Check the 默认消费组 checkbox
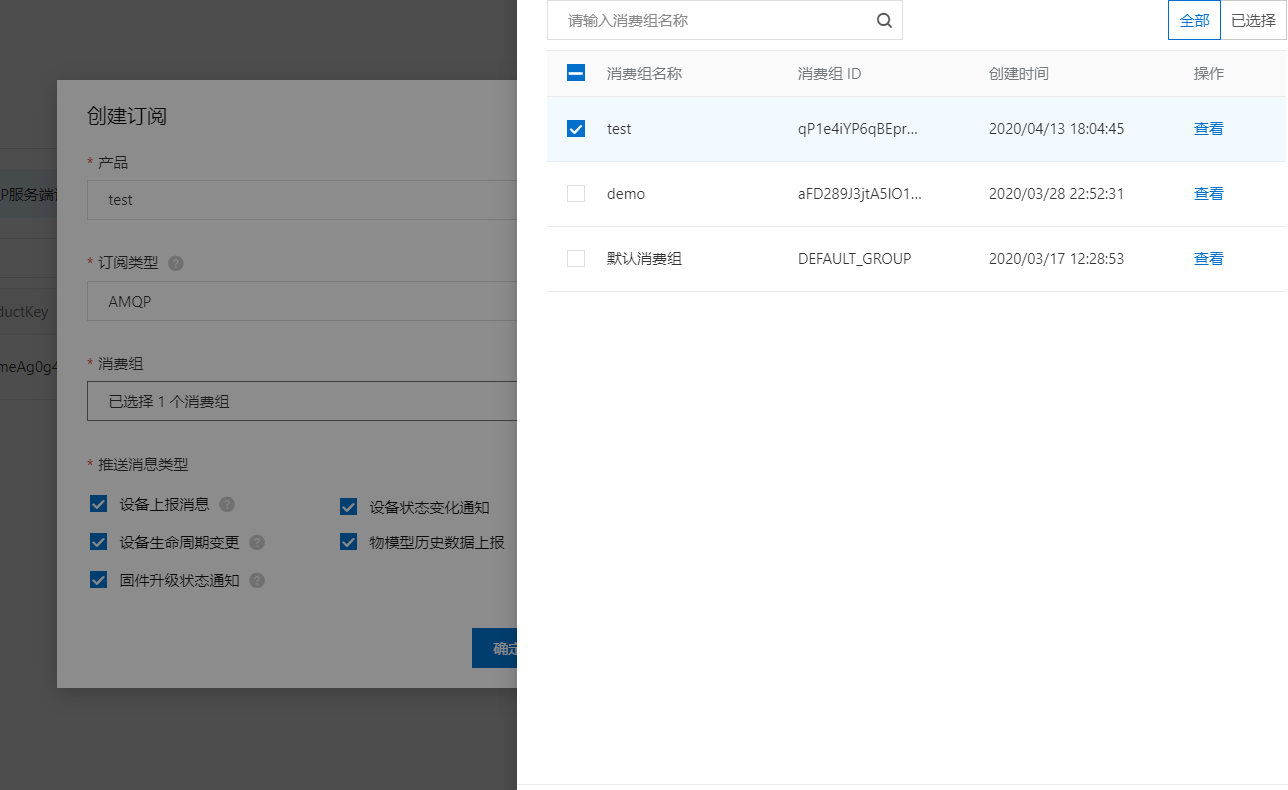 pos(576,259)
